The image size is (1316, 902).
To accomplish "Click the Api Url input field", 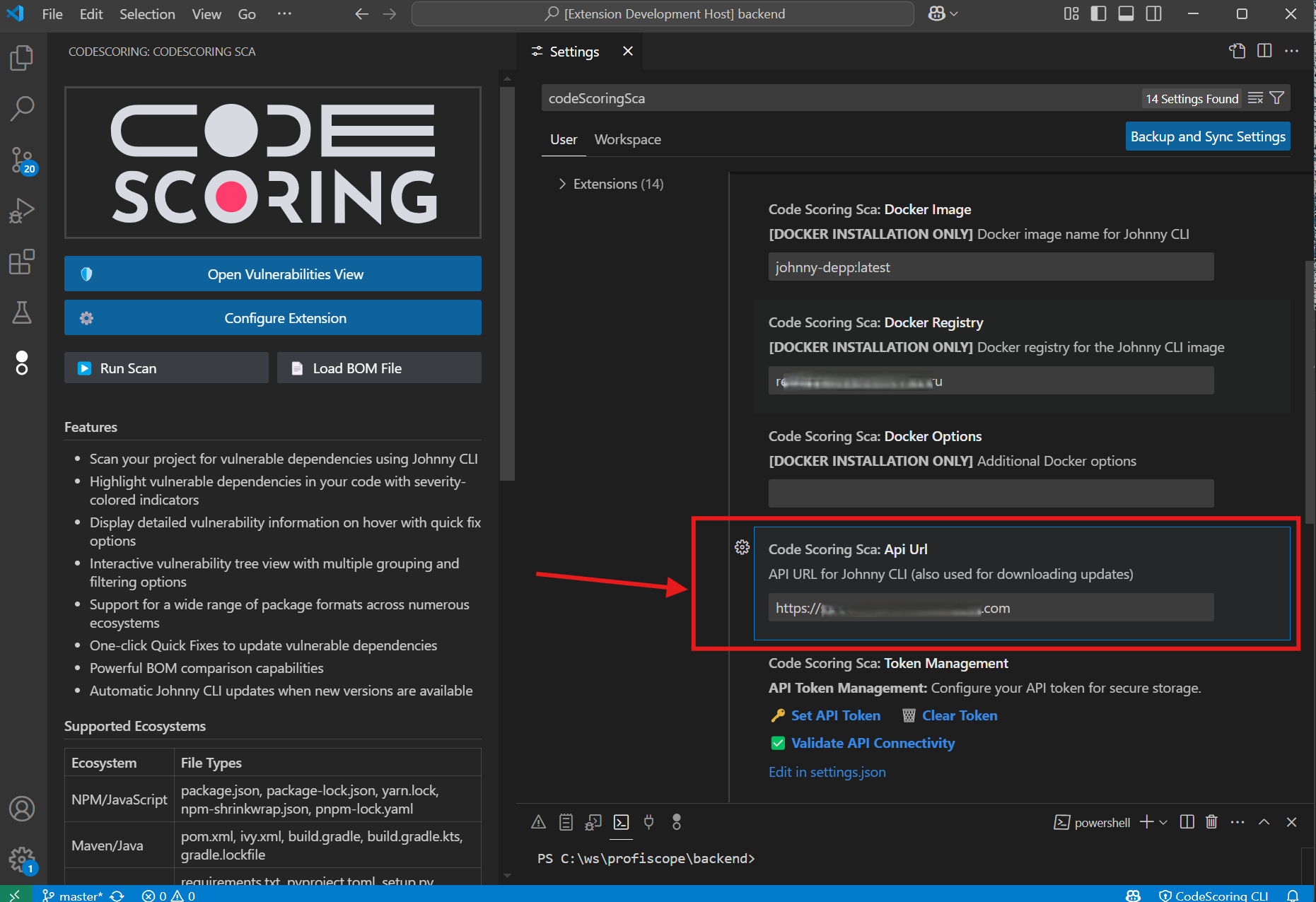I will [991, 607].
